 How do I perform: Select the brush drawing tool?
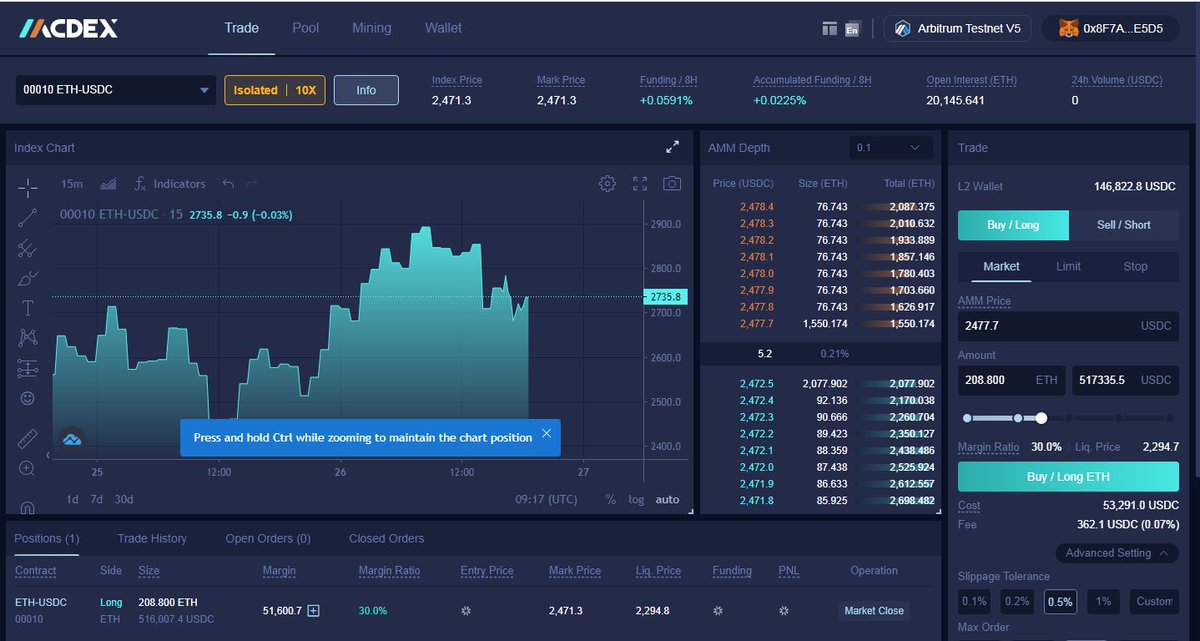[x=28, y=278]
